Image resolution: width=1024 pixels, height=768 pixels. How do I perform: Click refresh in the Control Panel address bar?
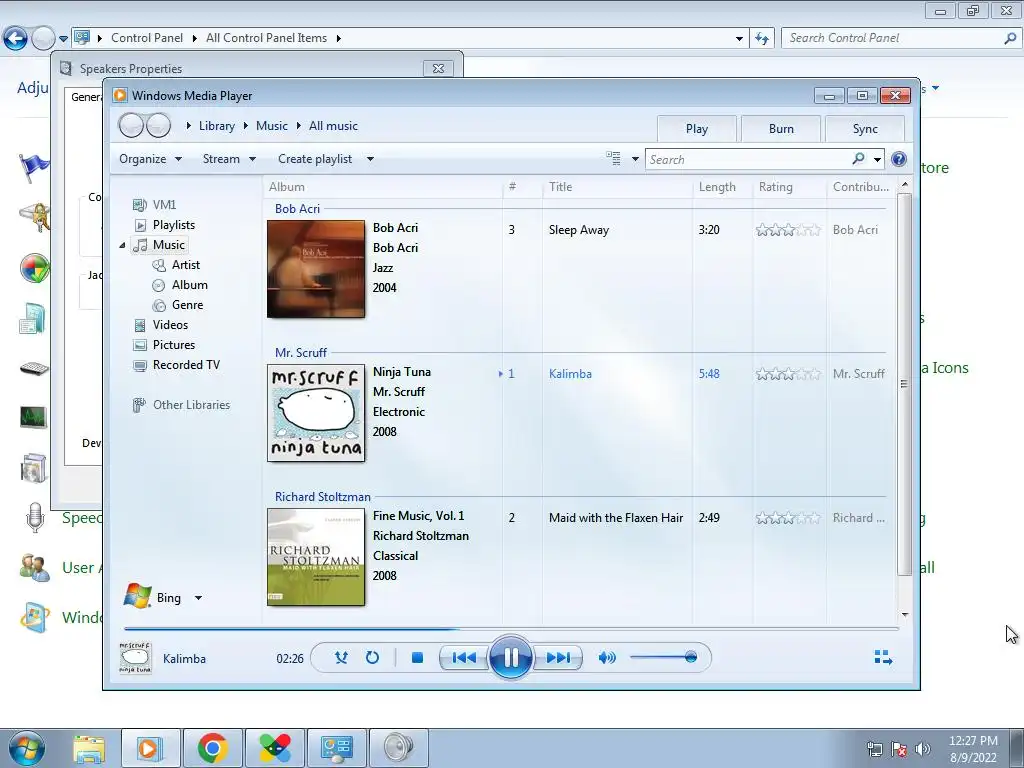pos(761,38)
